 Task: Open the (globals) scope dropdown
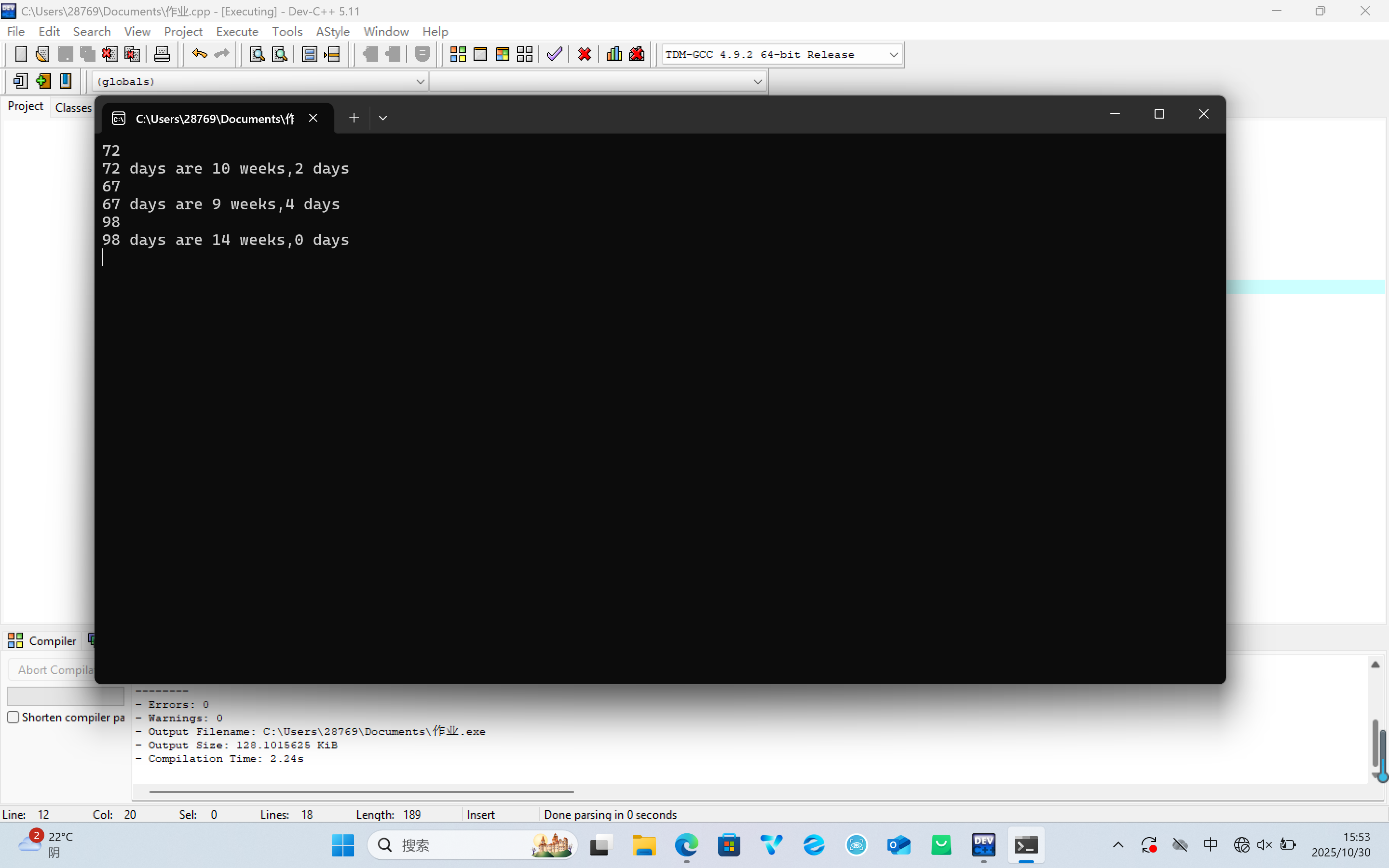[x=420, y=81]
